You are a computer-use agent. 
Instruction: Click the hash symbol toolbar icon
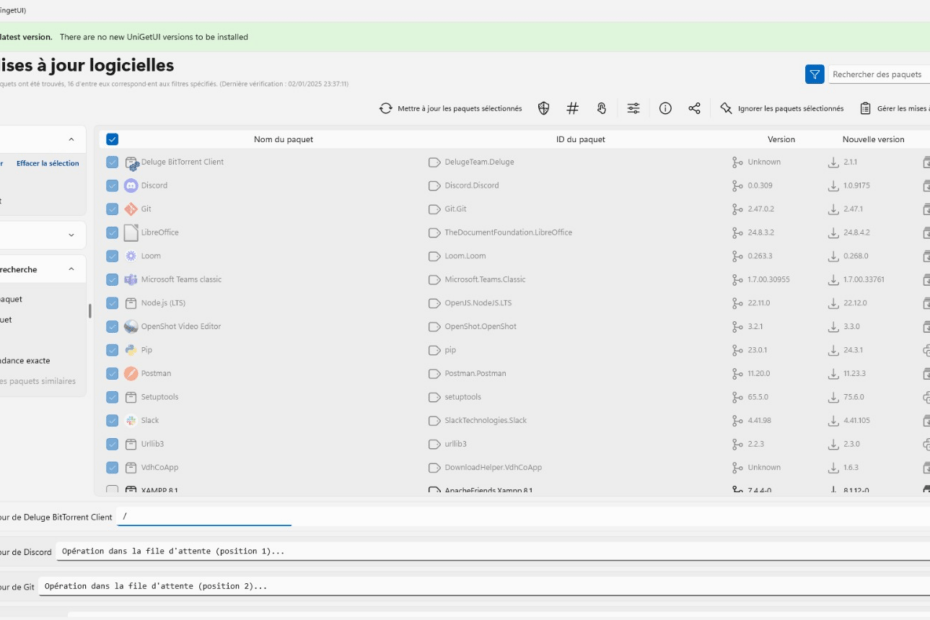[573, 108]
